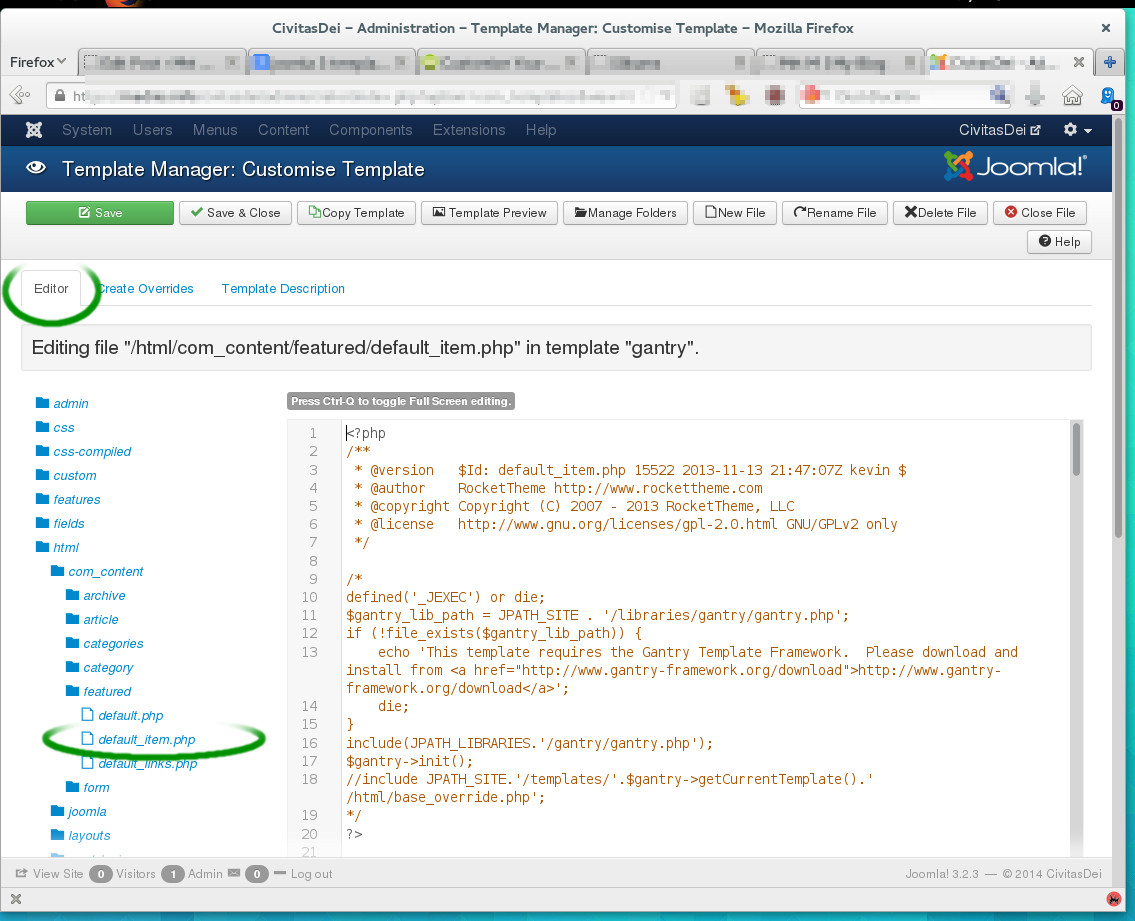Open the settings gear dropdown
1135x921 pixels.
click(x=1077, y=130)
